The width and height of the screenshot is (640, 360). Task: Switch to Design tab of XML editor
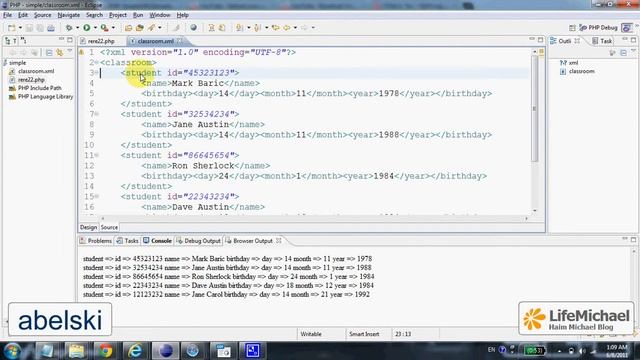click(x=88, y=227)
